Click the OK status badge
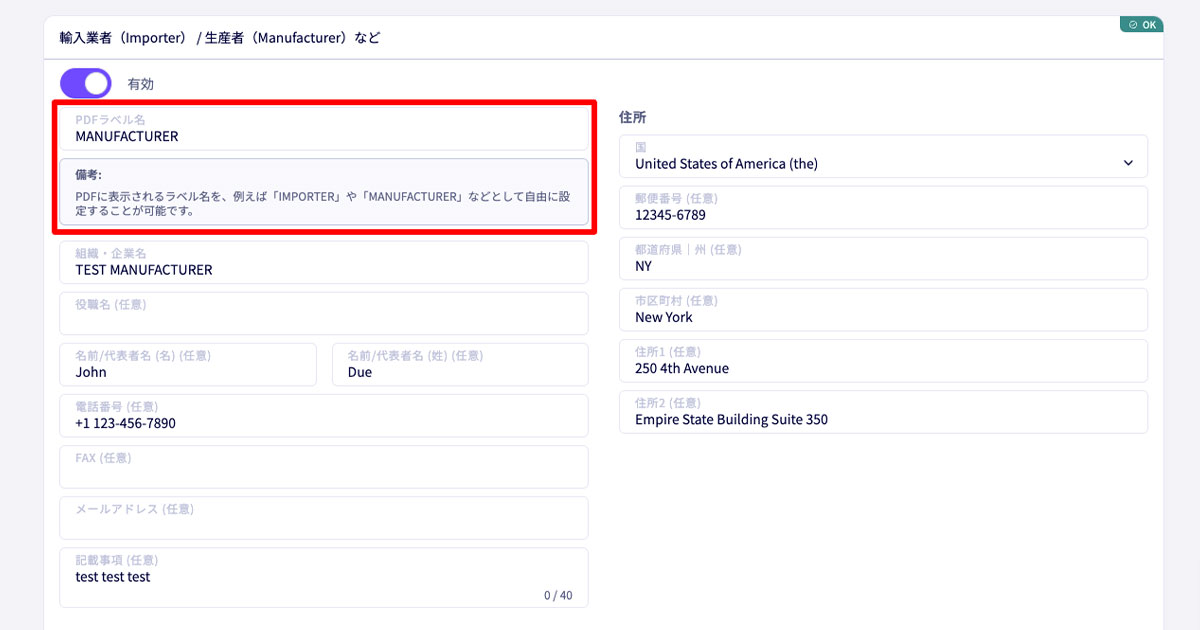This screenshot has height=630, width=1200. [x=1141, y=24]
